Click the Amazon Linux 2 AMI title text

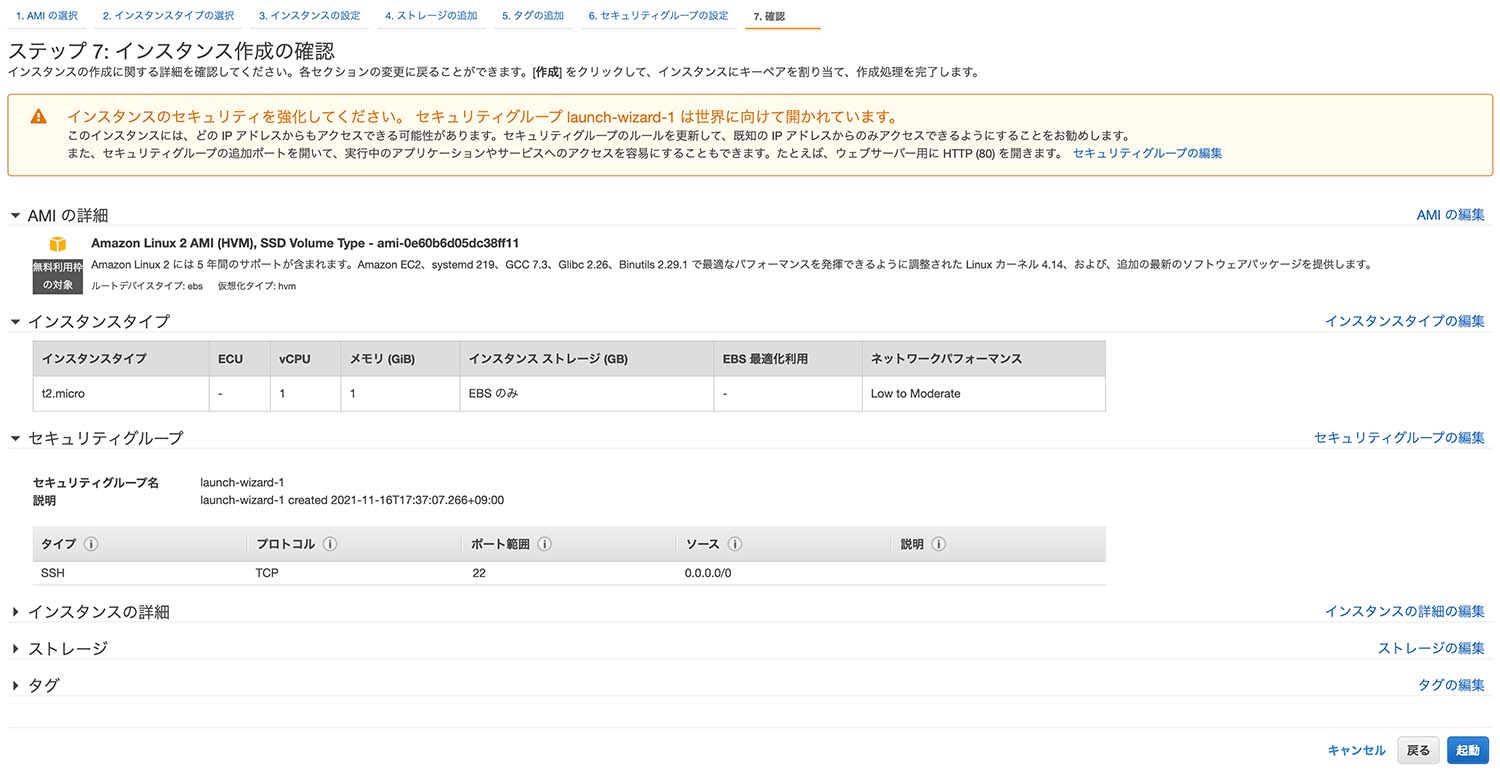pyautogui.click(x=305, y=243)
